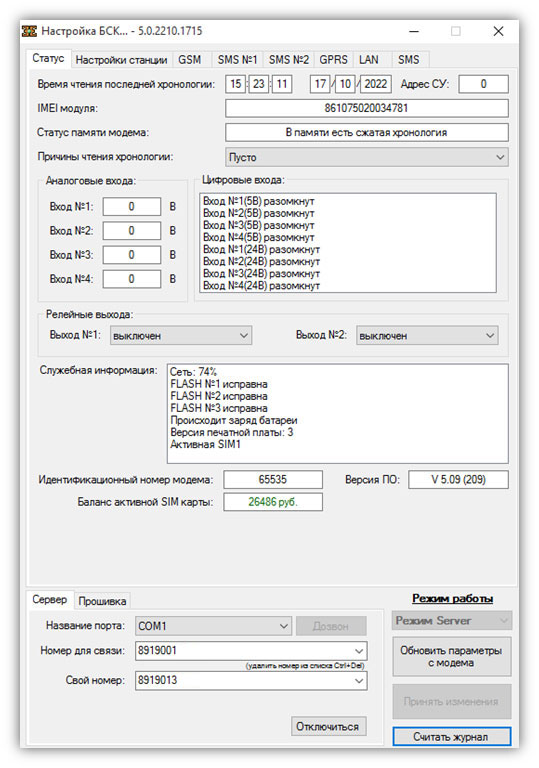Click the day field showing 17
Screen dimensions: 539x768
320,84
